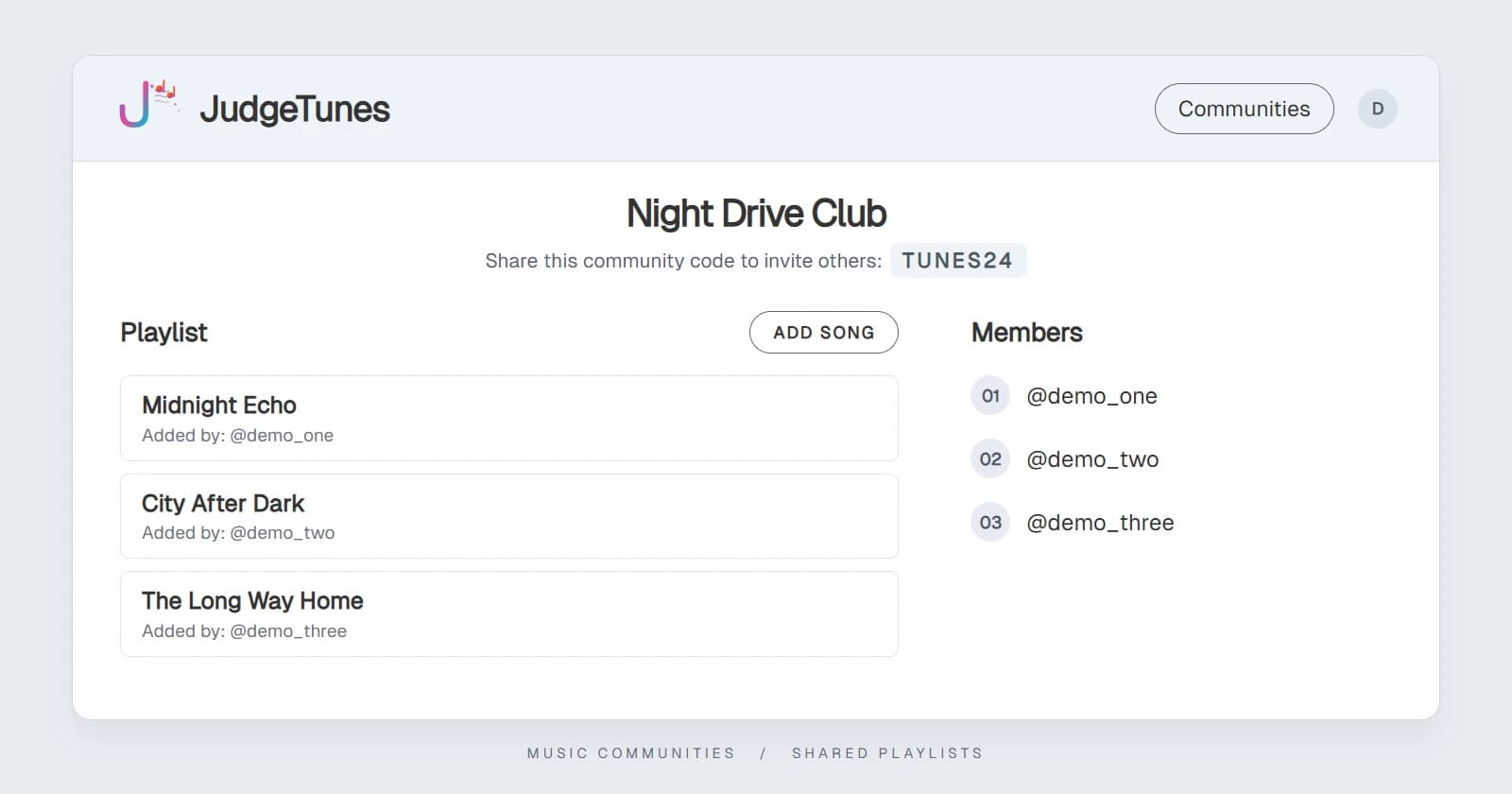This screenshot has width=1512, height=794.
Task: Select member @demo_two in Members list
Action: [x=1092, y=459]
